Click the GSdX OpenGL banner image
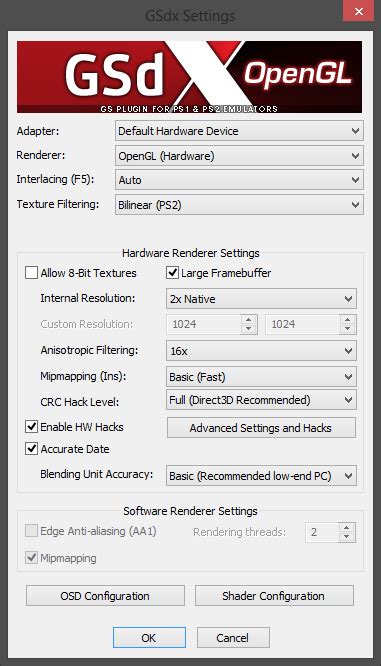The height and width of the screenshot is (666, 381). 189,77
